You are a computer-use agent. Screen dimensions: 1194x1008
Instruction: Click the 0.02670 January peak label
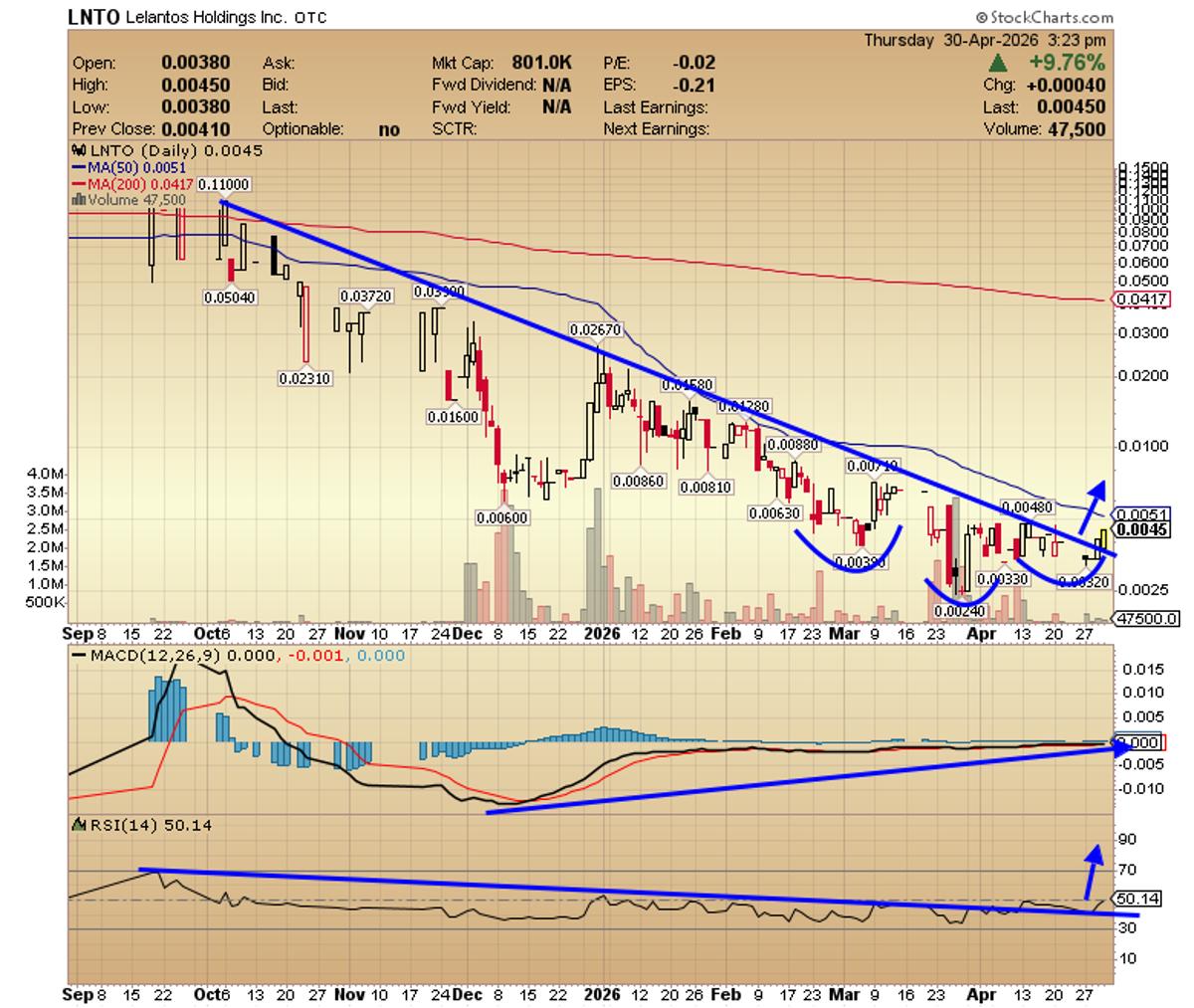pyautogui.click(x=594, y=328)
